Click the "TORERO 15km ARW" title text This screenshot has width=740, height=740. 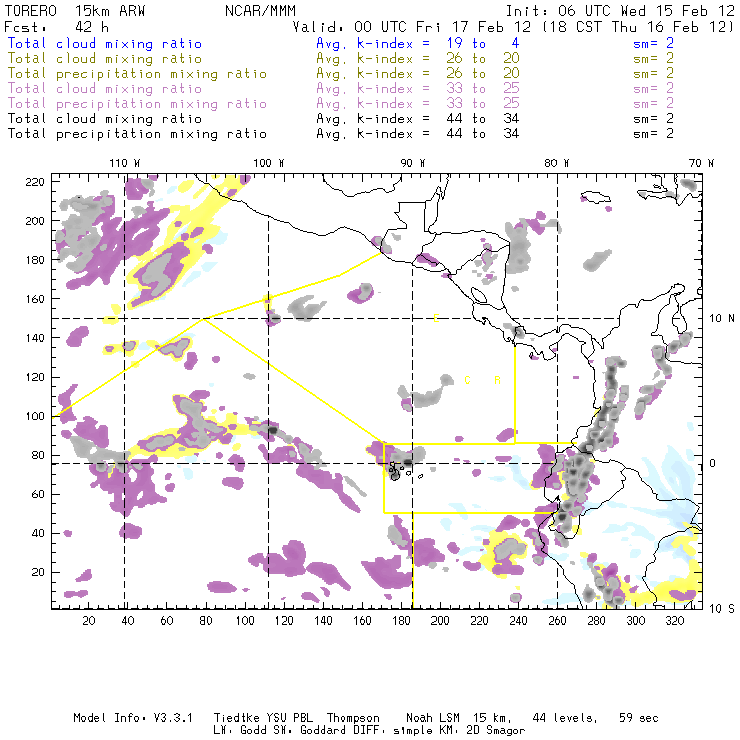tap(75, 11)
